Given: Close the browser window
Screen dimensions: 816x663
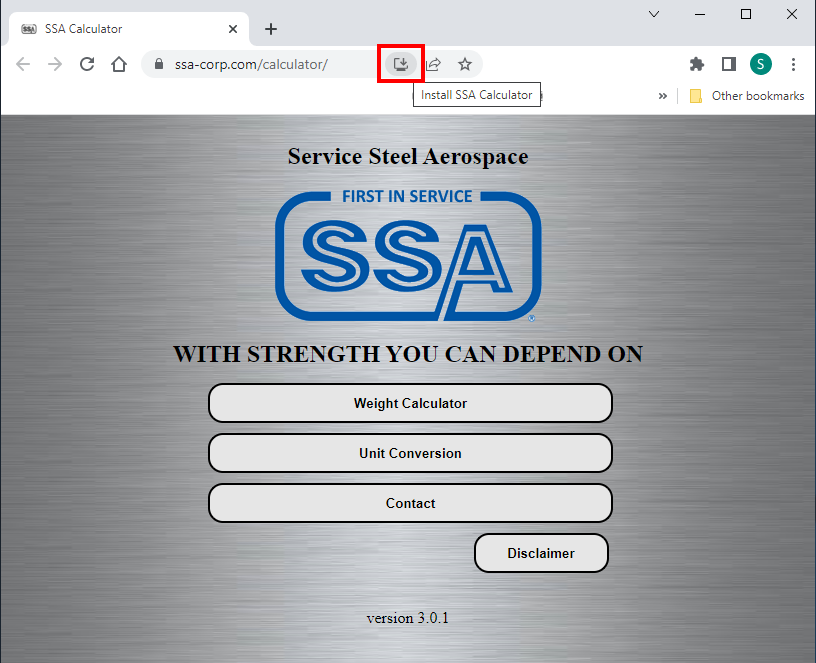Looking at the screenshot, I should coord(792,14).
